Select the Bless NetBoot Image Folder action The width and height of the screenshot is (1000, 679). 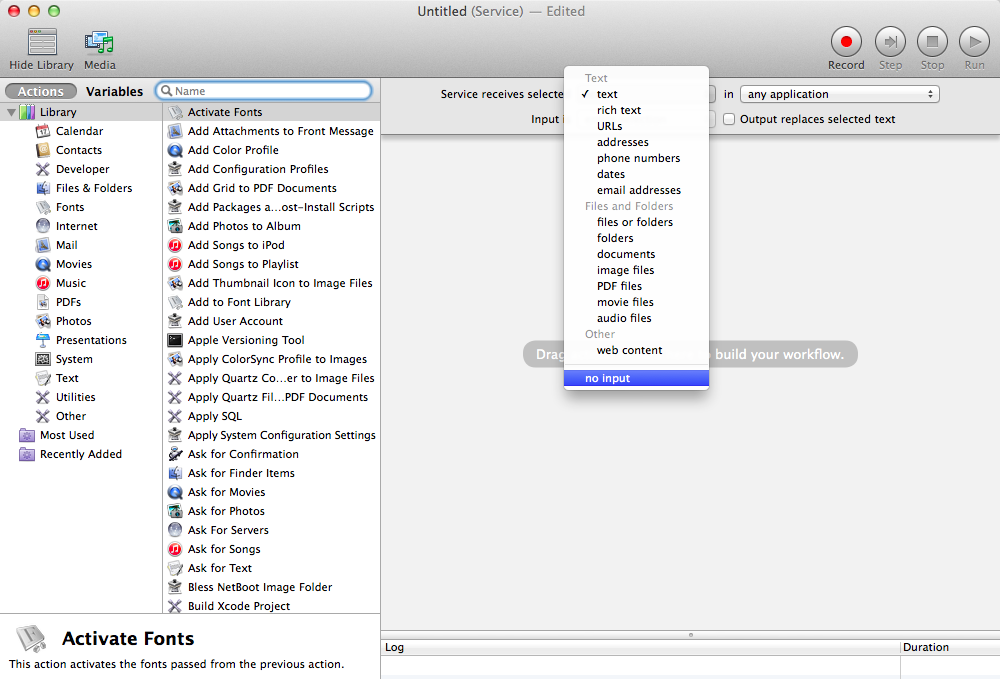(272, 587)
